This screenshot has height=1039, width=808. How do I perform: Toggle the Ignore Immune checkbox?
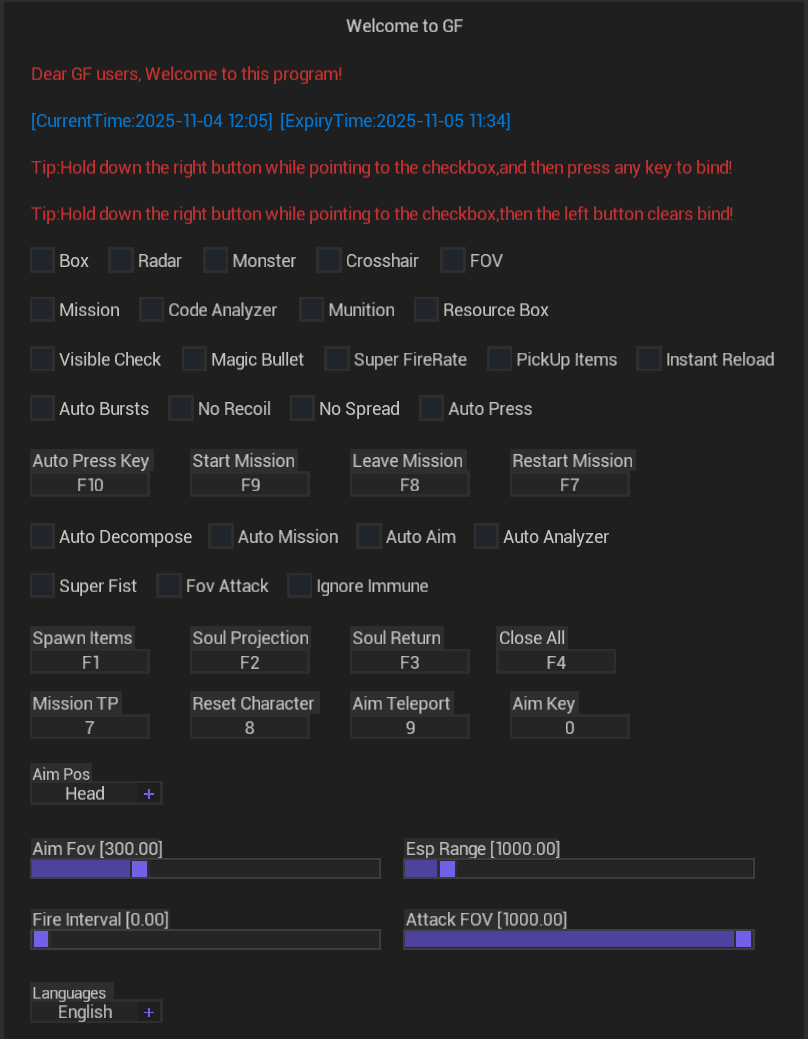click(300, 586)
